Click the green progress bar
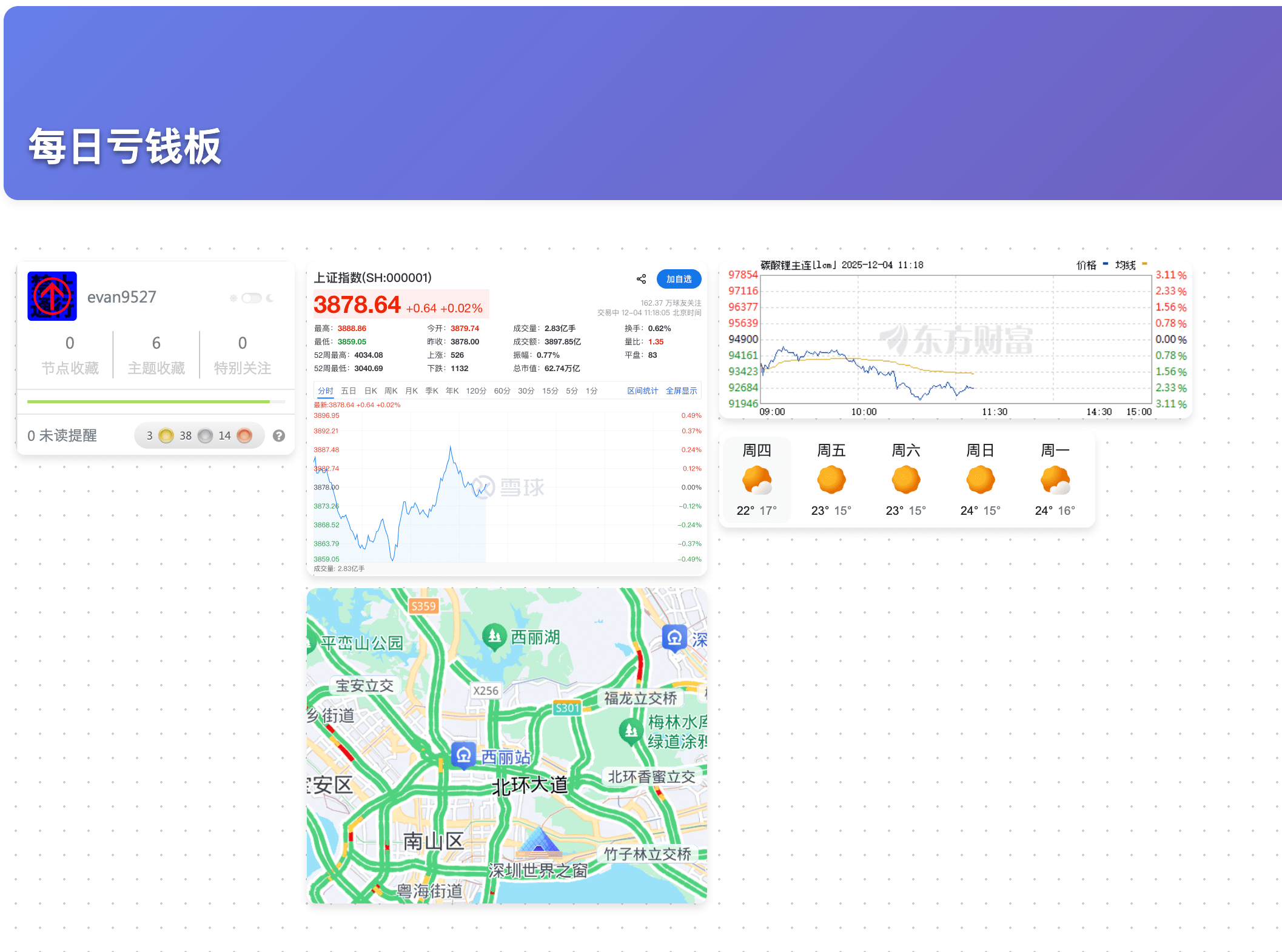The height and width of the screenshot is (952, 1282). 149,401
